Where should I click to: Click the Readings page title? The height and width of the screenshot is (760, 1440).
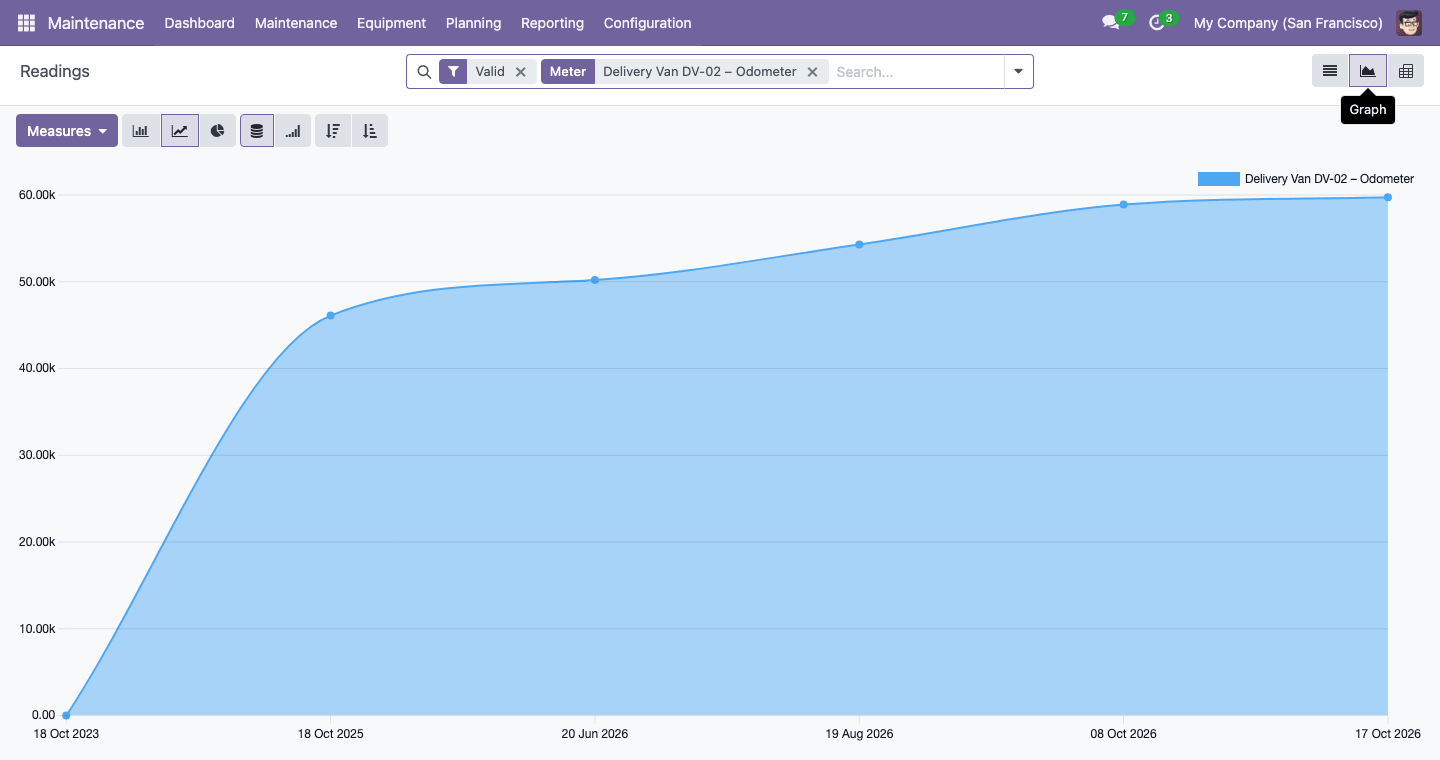(55, 71)
